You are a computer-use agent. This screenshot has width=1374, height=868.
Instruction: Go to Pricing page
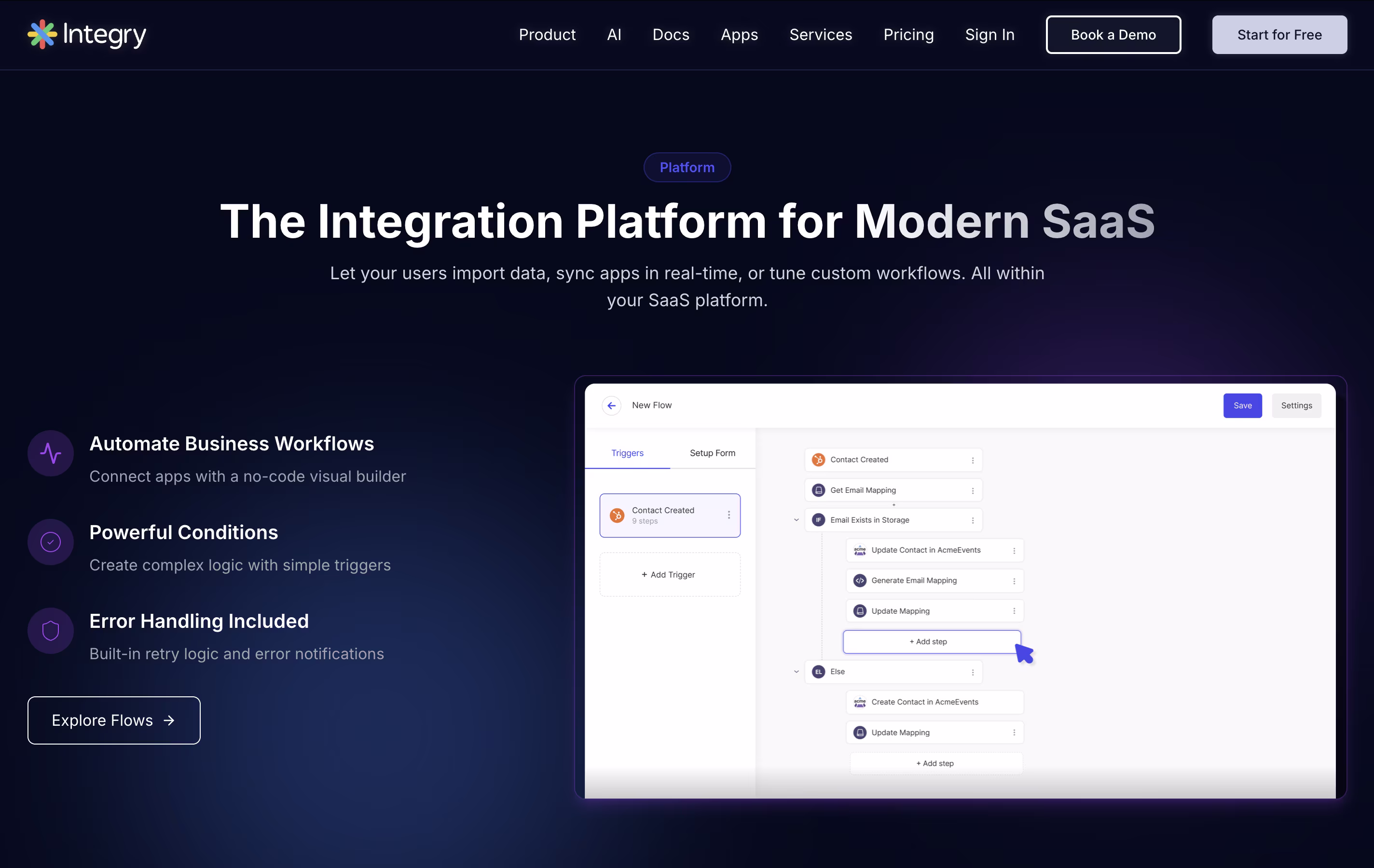click(x=908, y=35)
